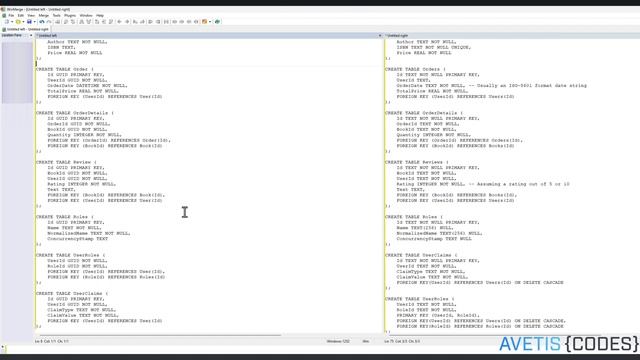The width and height of the screenshot is (640, 360).
Task: Click 'PRIMARY KEY (UserId, RoleId),' in right pane
Action: coord(438,315)
